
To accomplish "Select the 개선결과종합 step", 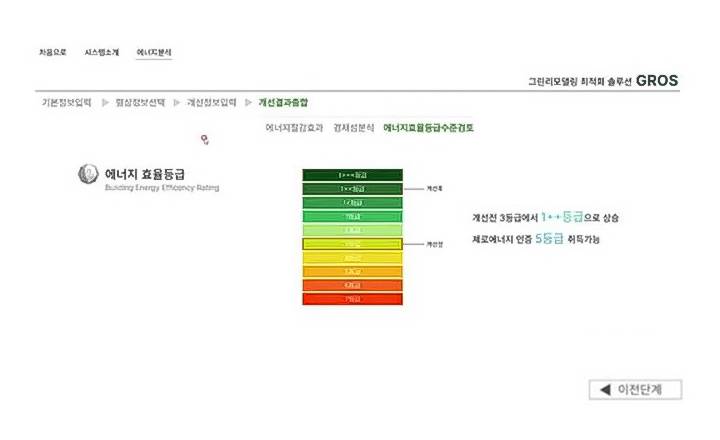I will 284,103.
